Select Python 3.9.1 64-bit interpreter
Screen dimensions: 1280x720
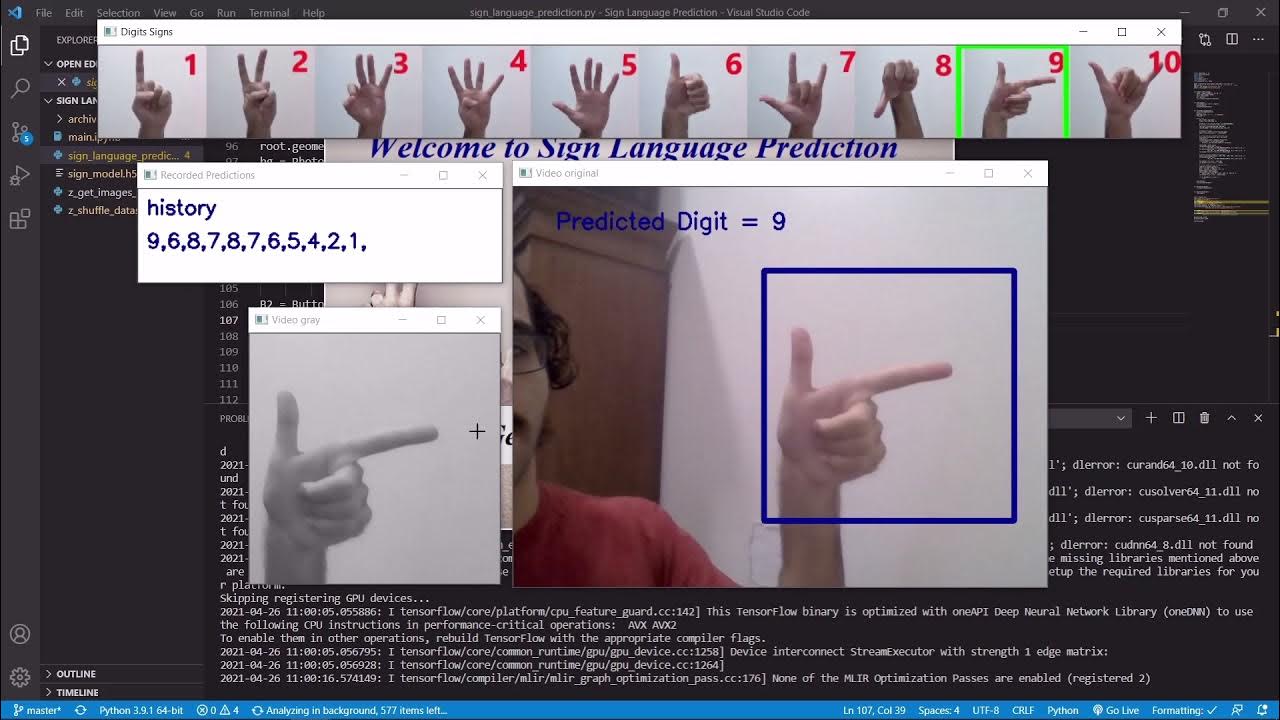pos(141,710)
